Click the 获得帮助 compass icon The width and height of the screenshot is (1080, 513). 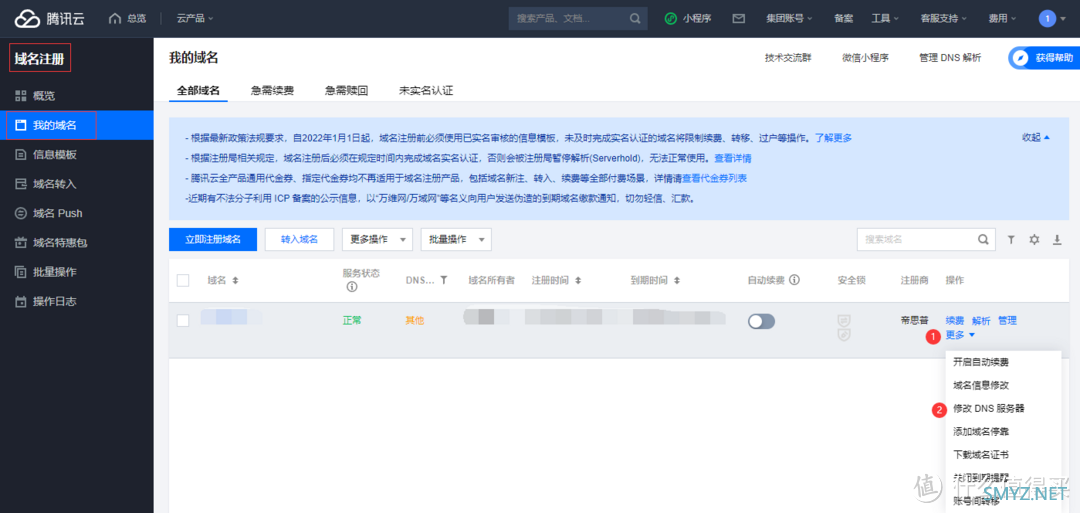click(1021, 58)
